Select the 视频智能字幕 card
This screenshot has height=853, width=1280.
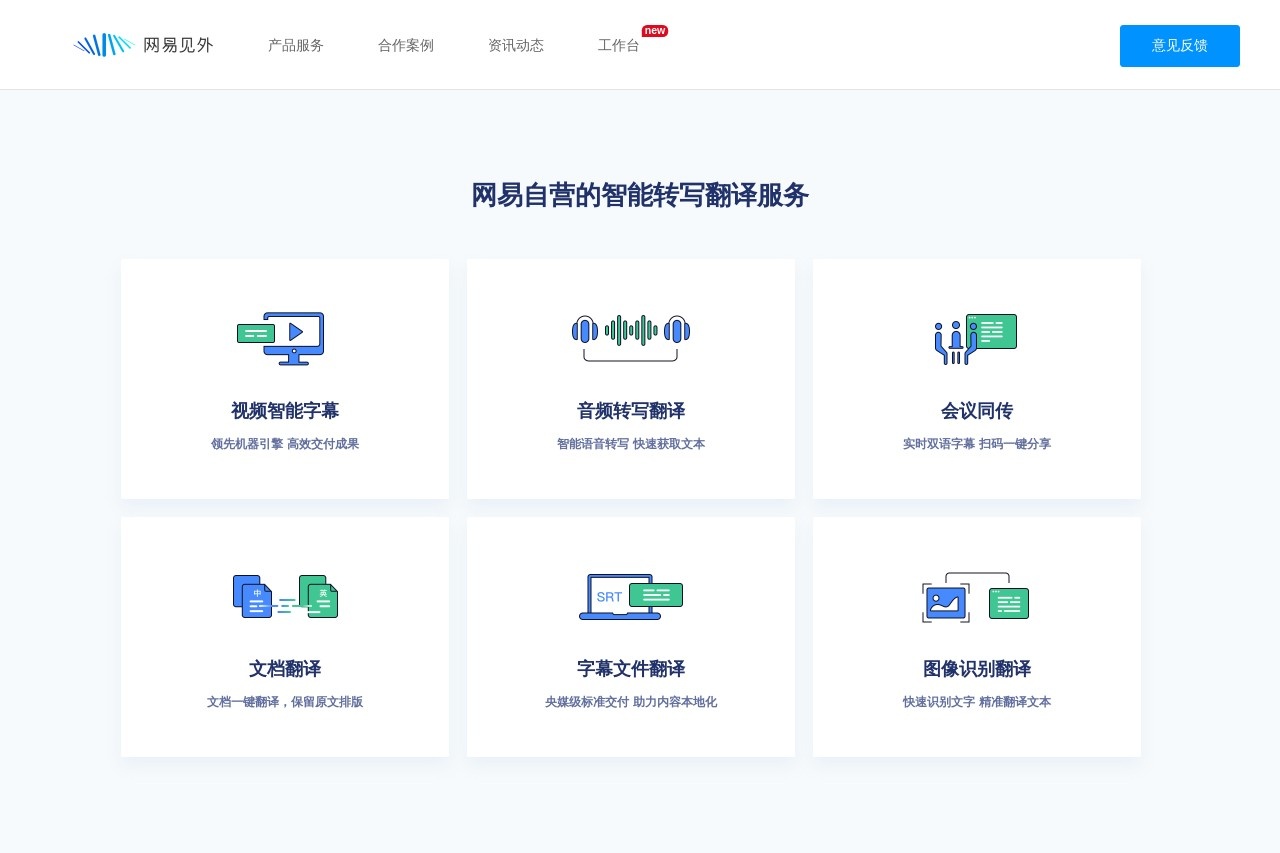click(x=285, y=378)
